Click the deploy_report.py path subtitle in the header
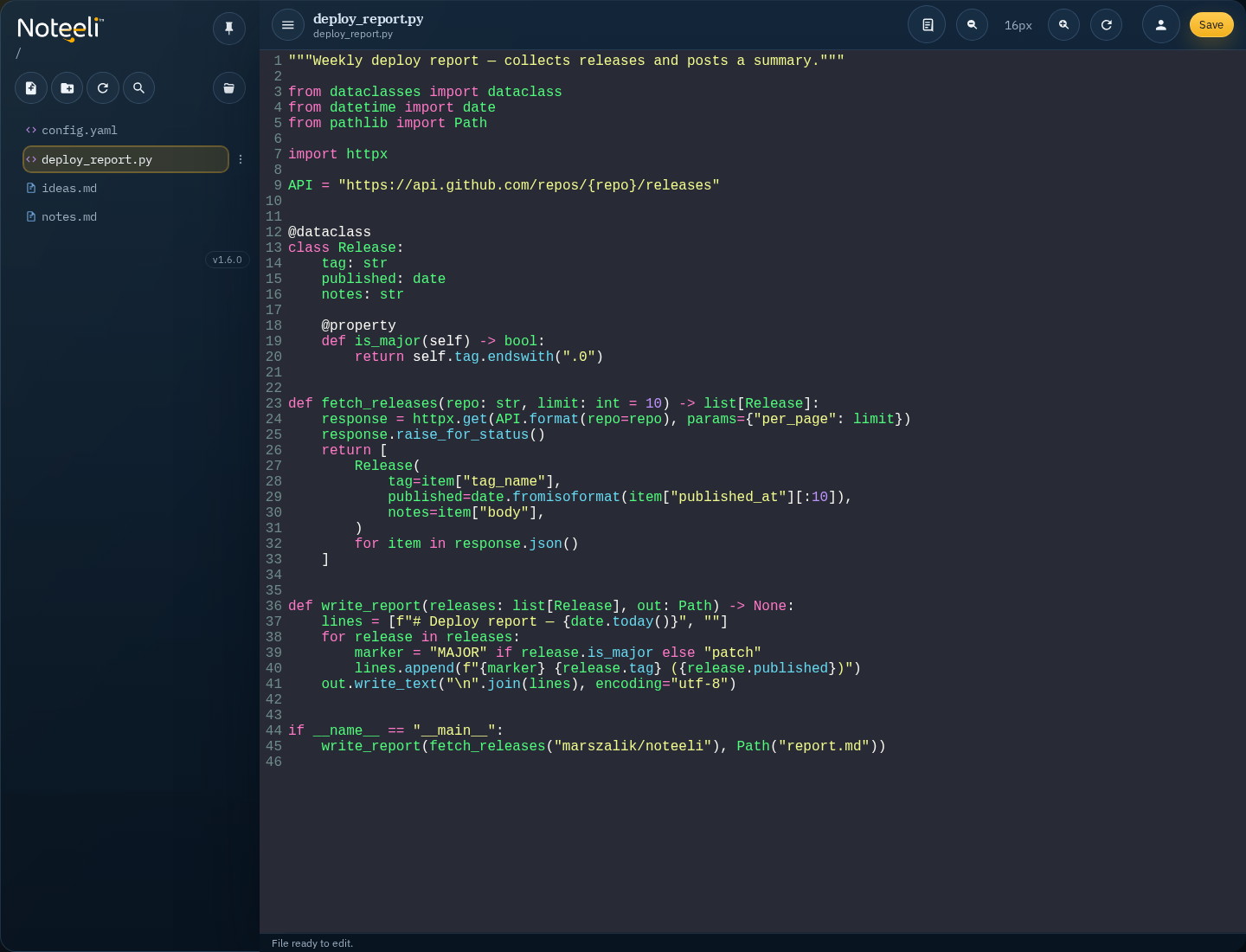The height and width of the screenshot is (952, 1246). (x=353, y=34)
